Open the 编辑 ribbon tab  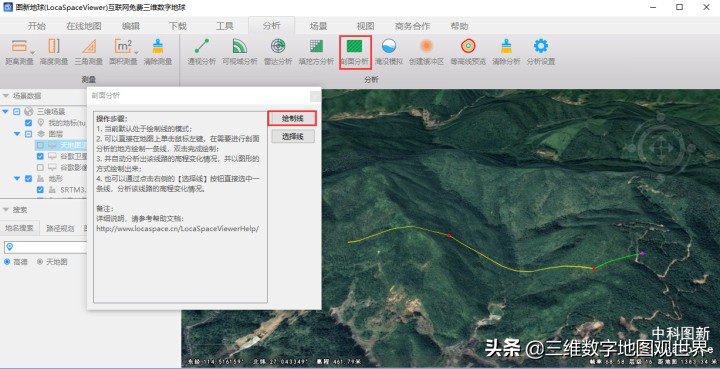click(x=131, y=26)
